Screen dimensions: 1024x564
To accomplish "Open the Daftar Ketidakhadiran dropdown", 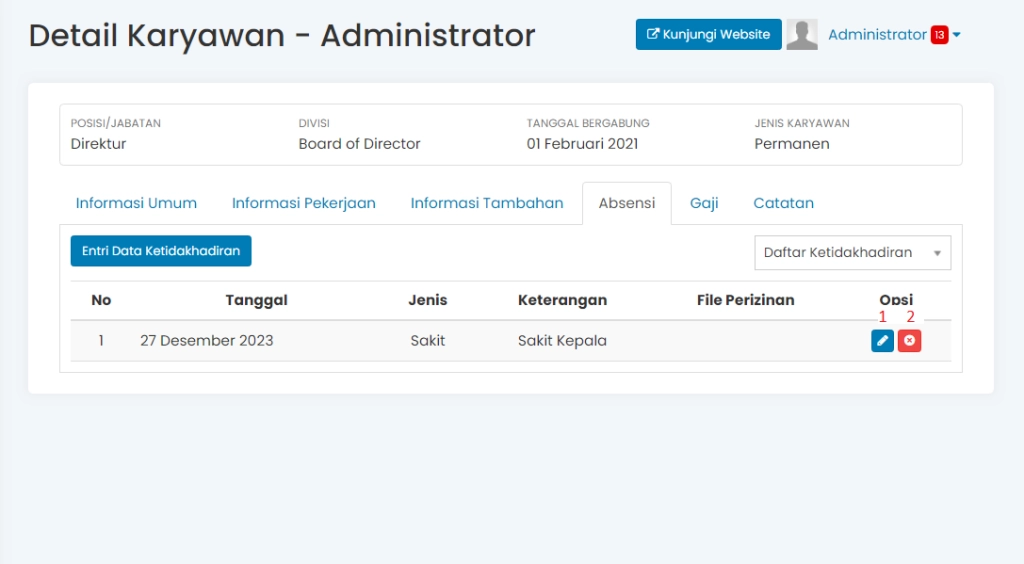I will pos(852,253).
